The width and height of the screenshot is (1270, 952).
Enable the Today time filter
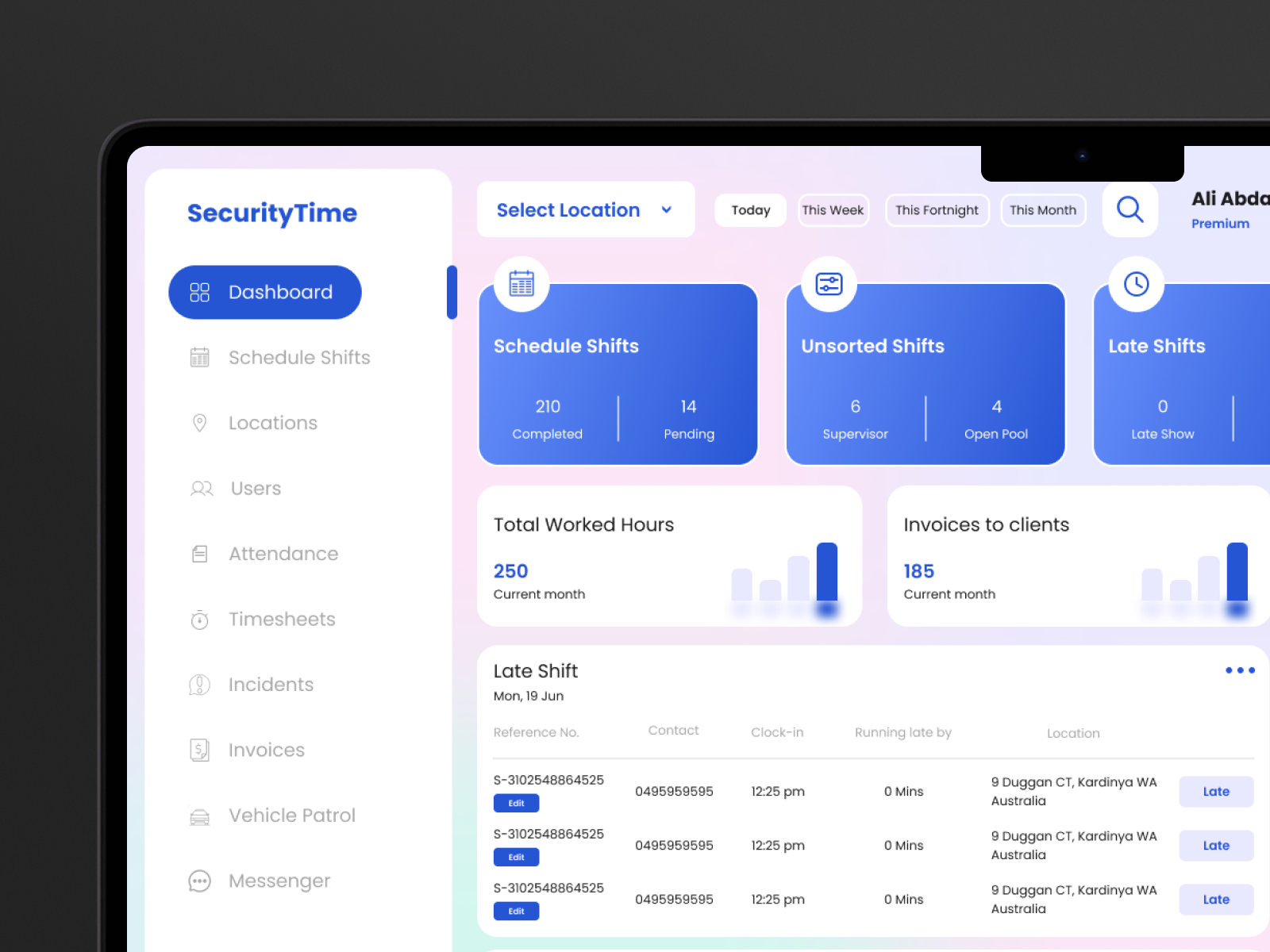(x=749, y=209)
